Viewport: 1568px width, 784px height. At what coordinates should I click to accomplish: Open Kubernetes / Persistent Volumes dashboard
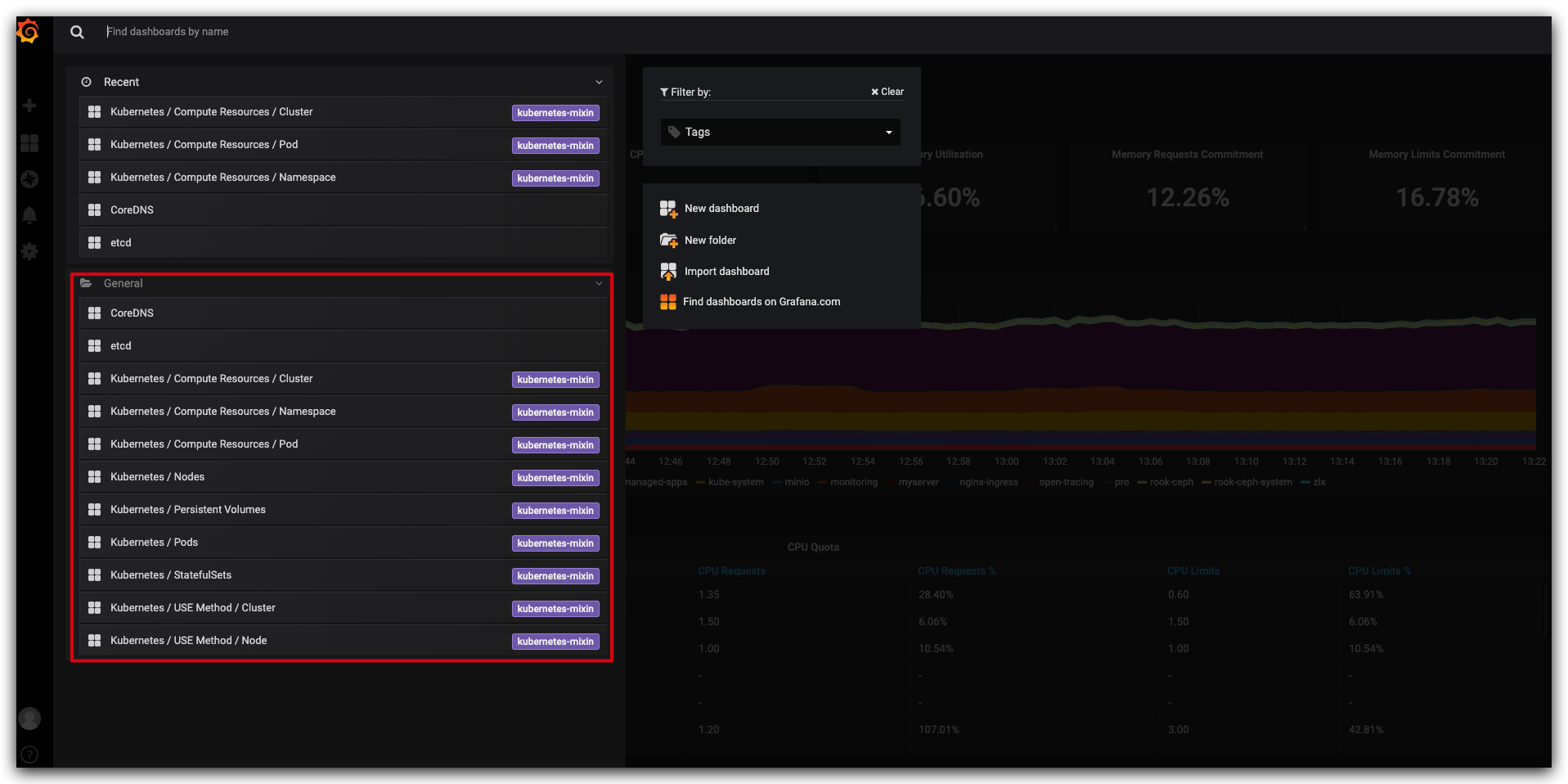click(344, 510)
